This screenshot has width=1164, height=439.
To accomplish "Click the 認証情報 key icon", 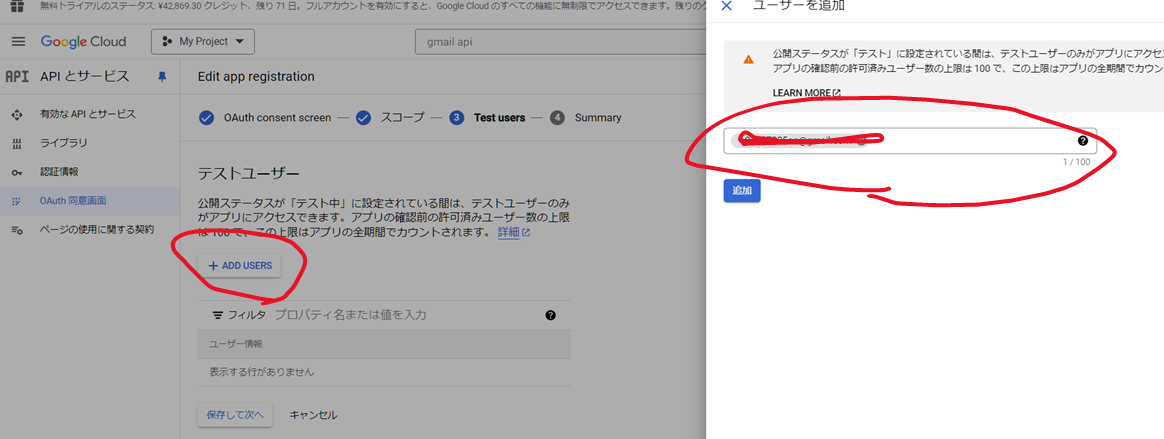I will tap(17, 172).
